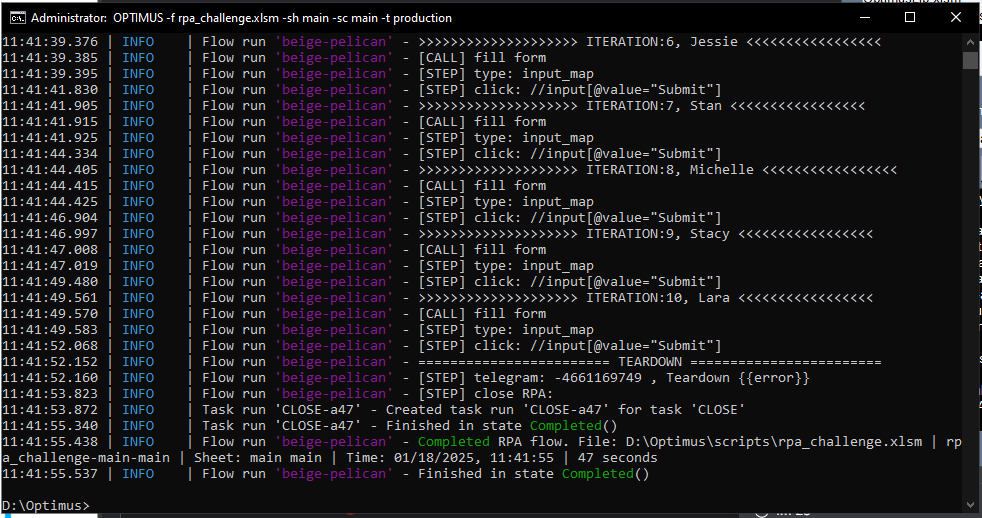Click the scrollbar up arrow
The image size is (982, 518).
(970, 42)
